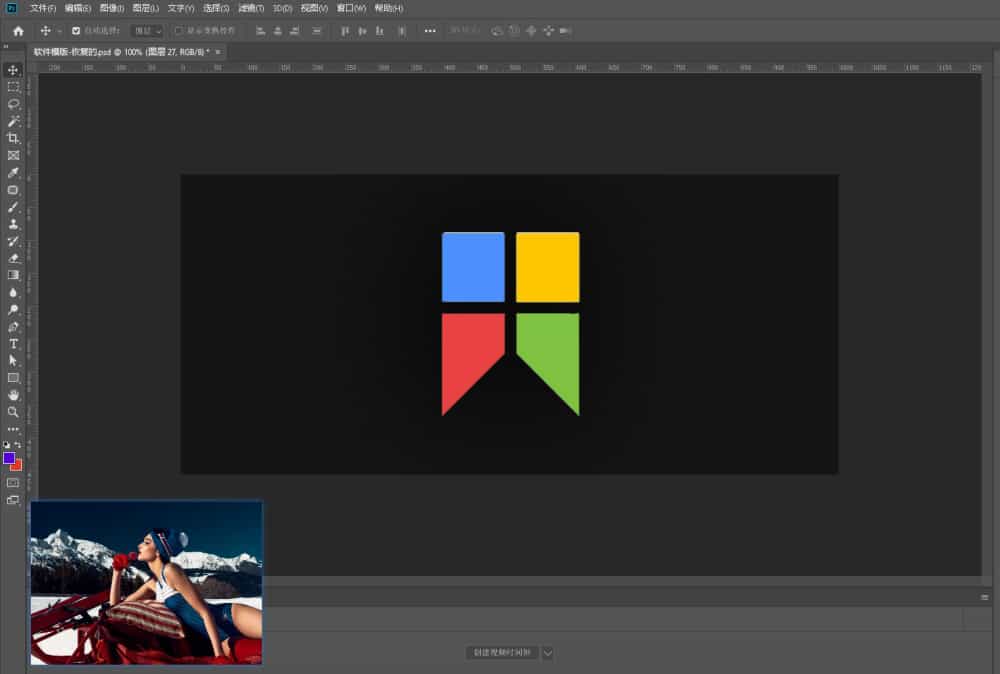Open the 文件(F) menu
Screen dimensions: 1000x674
[x=43, y=8]
